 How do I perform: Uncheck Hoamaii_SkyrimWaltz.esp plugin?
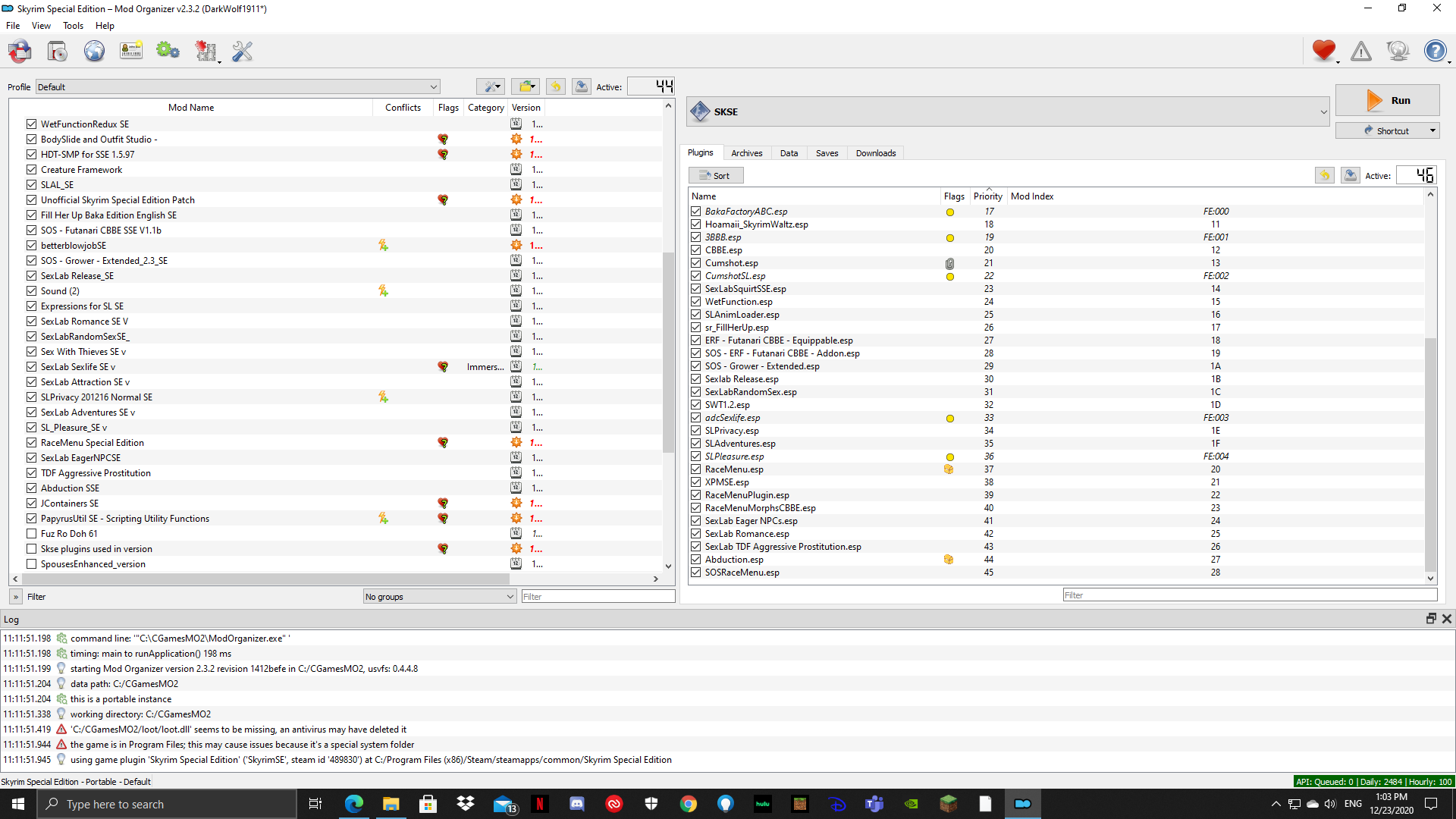point(695,224)
